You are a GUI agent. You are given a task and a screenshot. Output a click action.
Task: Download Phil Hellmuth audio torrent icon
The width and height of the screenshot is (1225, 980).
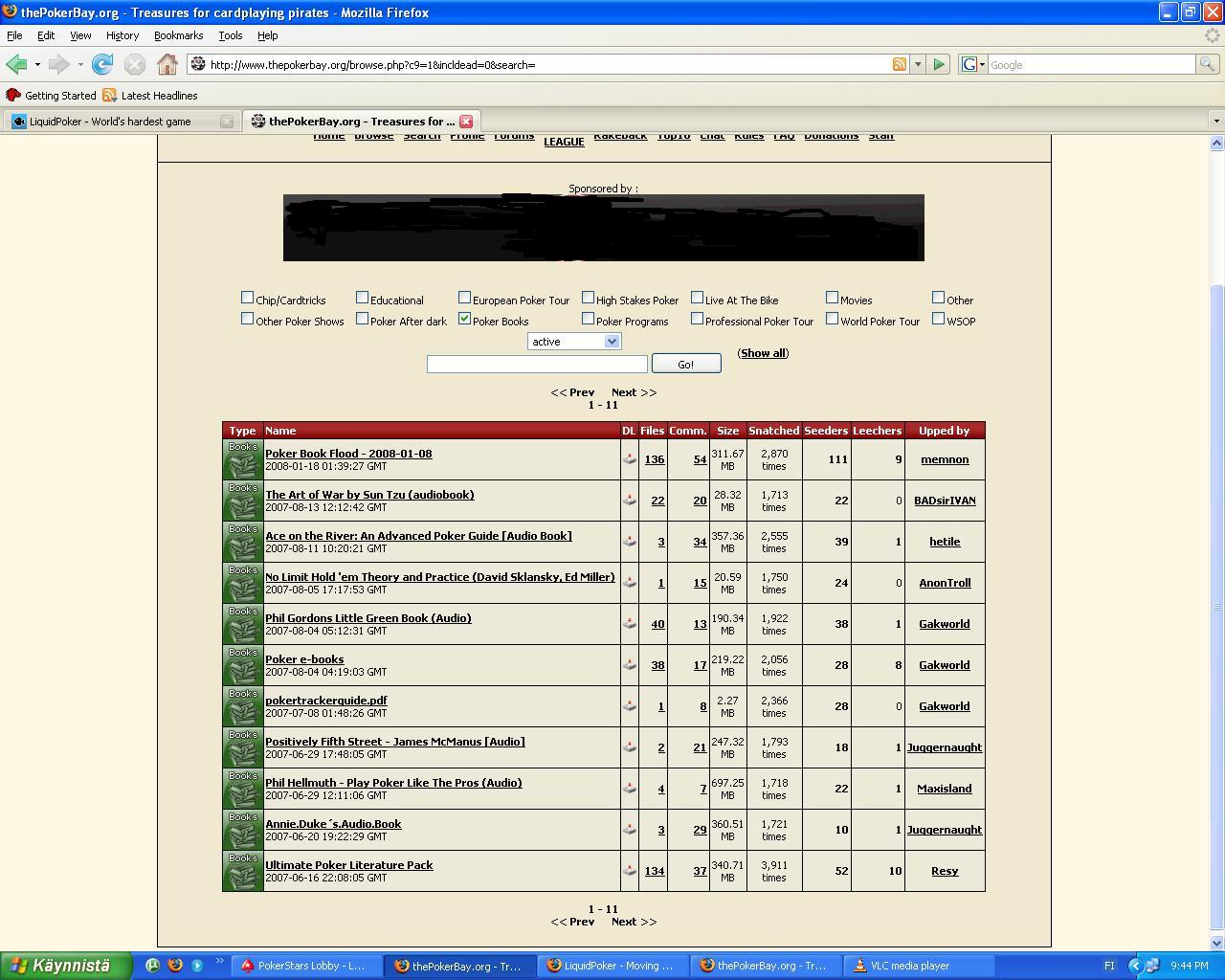pos(630,788)
